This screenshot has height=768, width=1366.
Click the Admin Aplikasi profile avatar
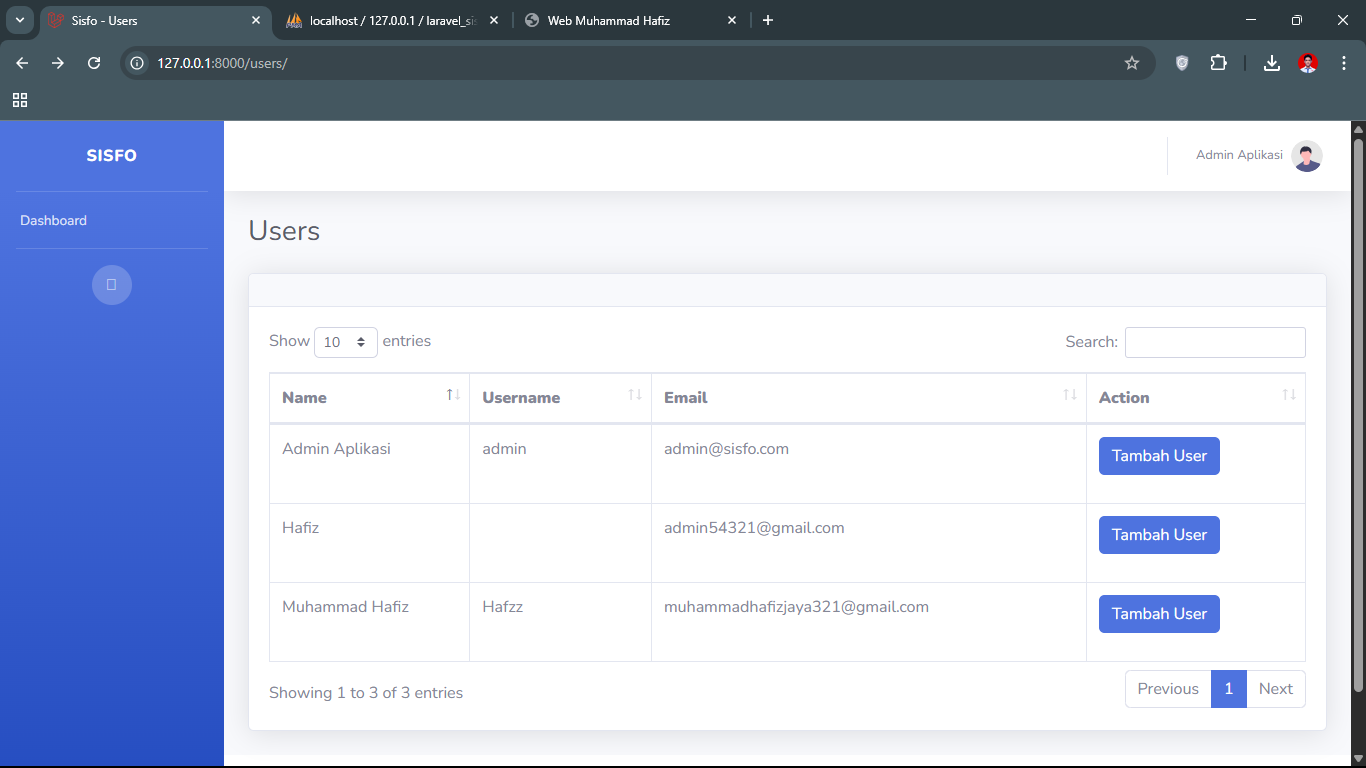[x=1306, y=156]
